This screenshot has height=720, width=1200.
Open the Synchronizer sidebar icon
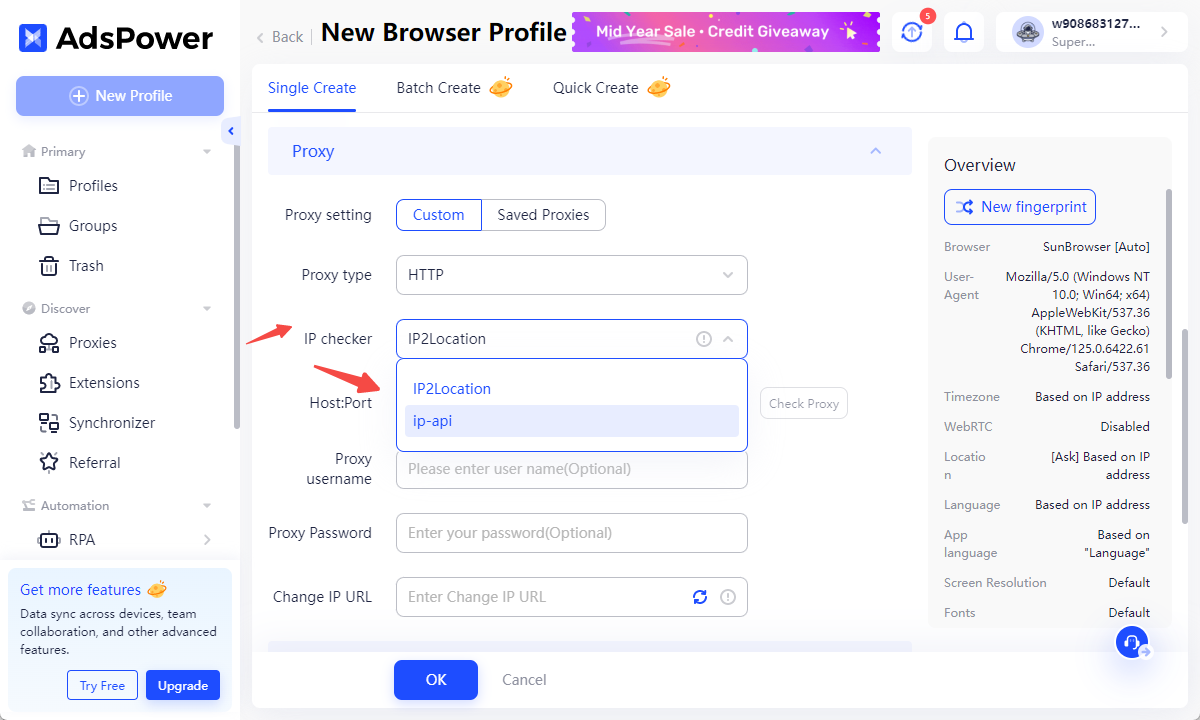click(48, 422)
